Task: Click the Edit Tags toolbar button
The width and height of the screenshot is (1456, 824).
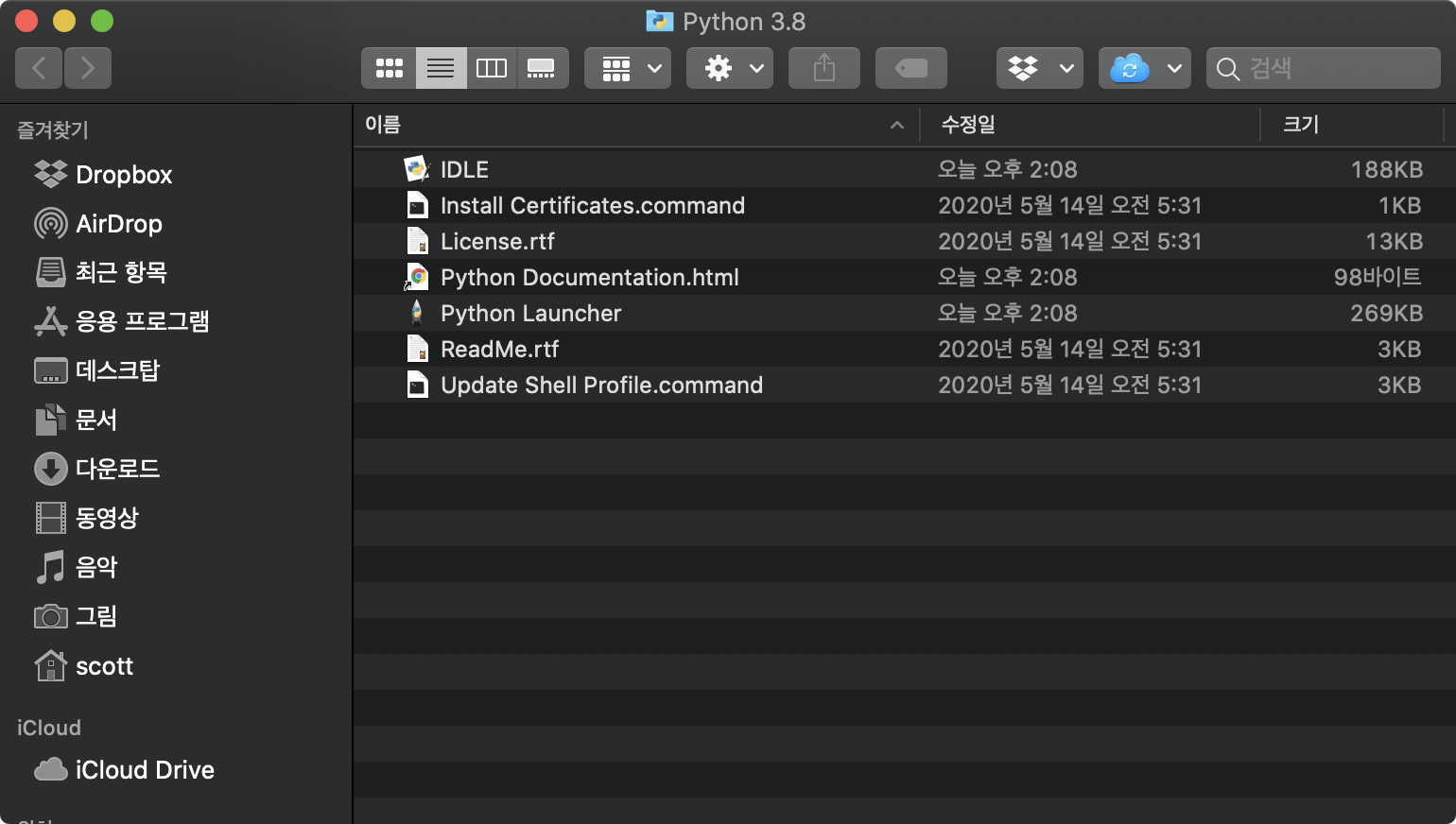Action: [911, 68]
